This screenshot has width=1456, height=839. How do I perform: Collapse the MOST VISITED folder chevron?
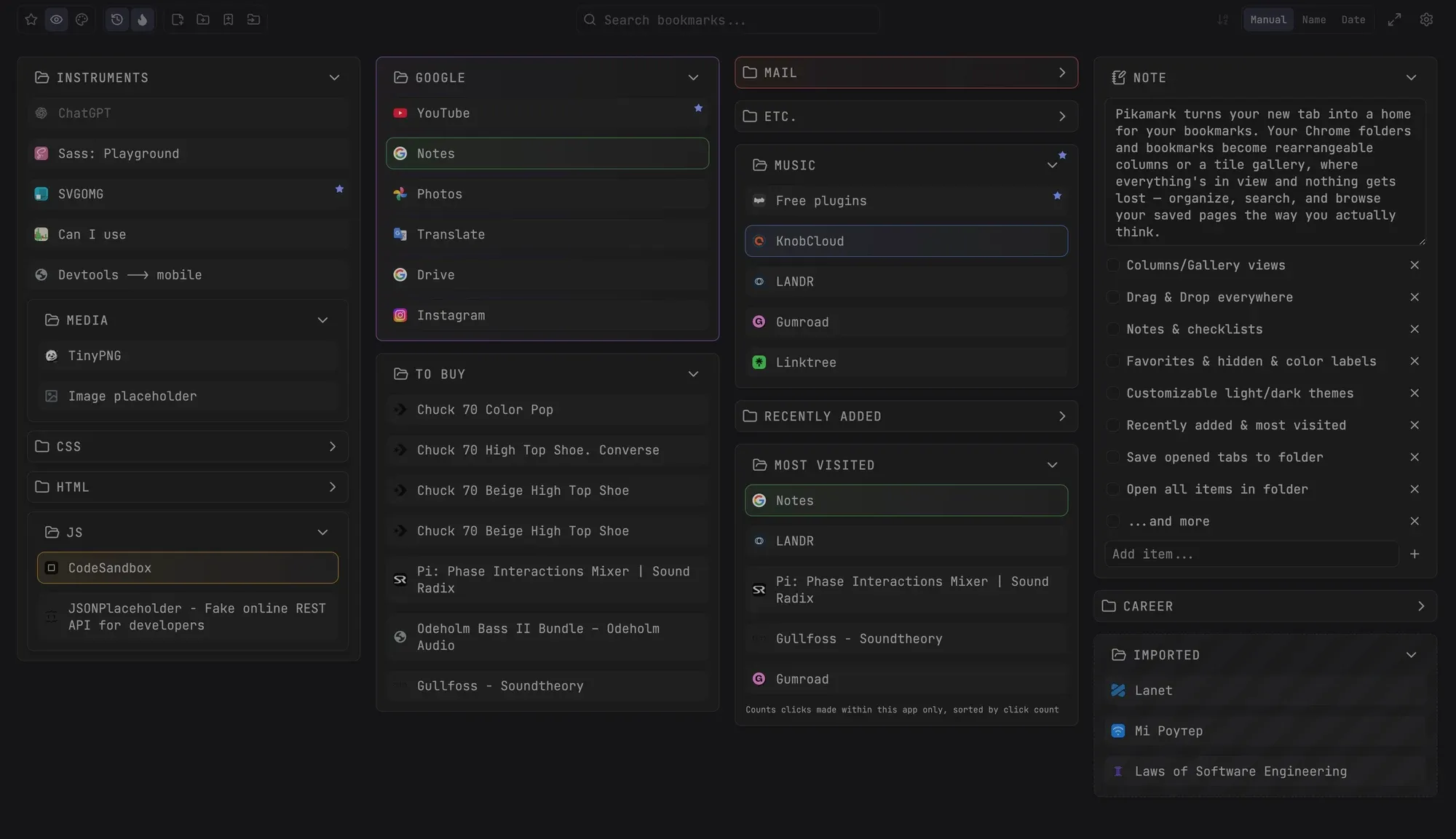[1052, 465]
